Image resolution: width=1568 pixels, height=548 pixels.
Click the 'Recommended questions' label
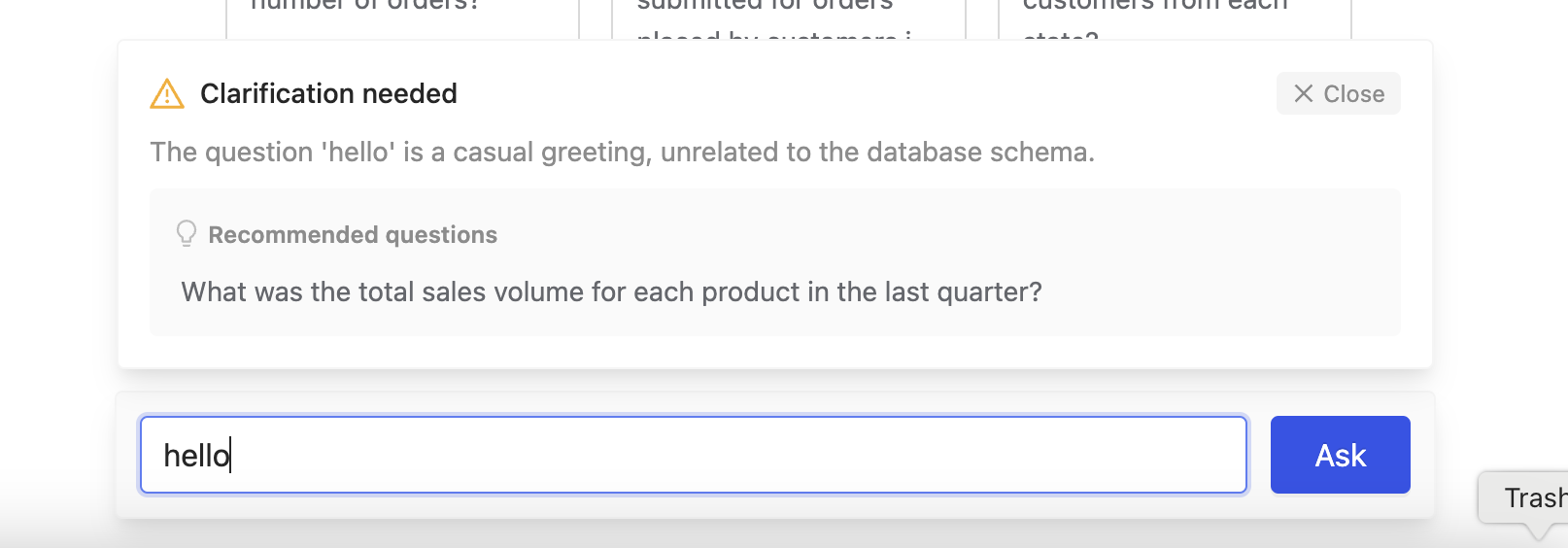[x=353, y=234]
